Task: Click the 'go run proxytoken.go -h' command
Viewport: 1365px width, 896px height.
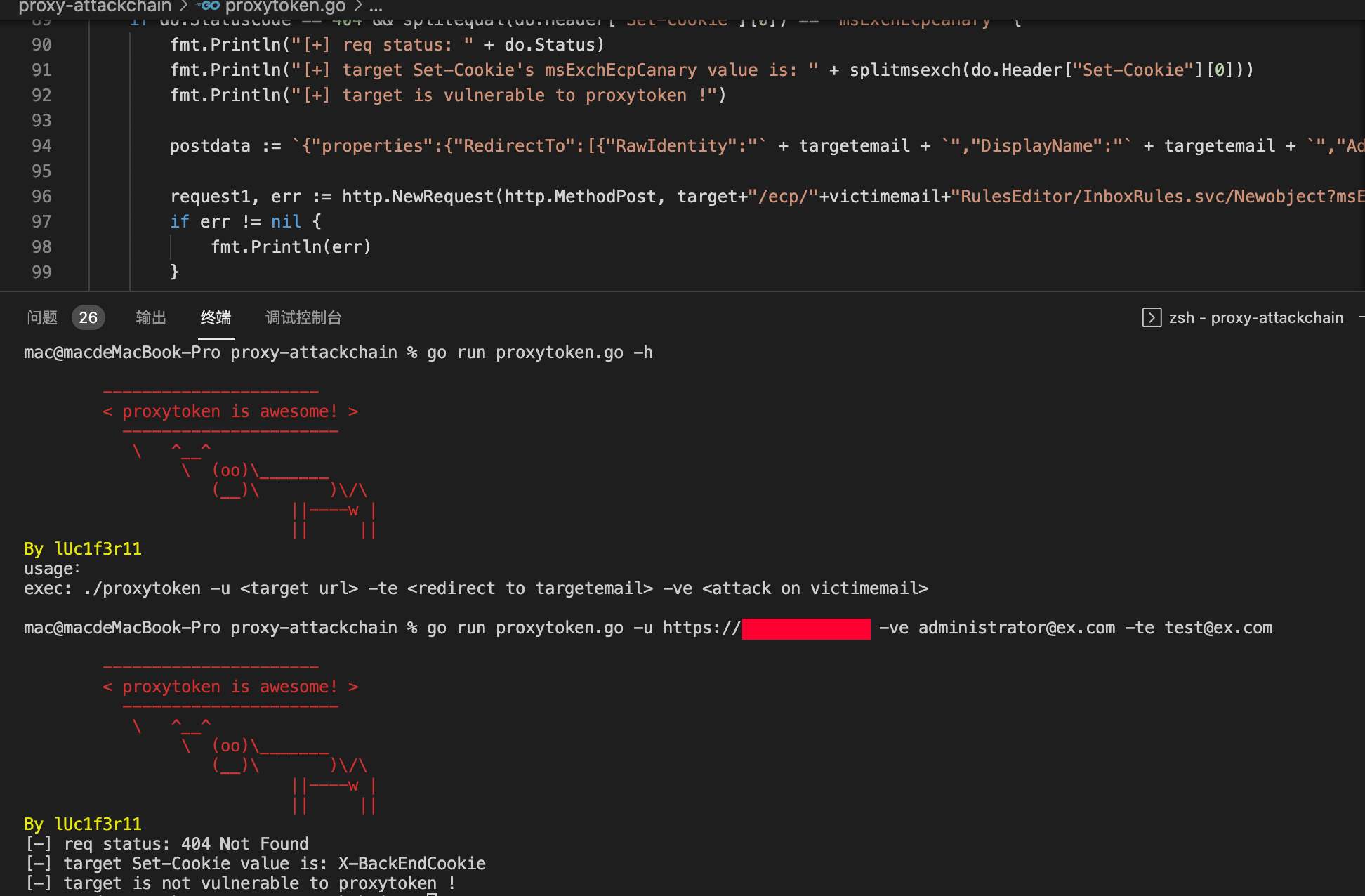Action: [539, 353]
